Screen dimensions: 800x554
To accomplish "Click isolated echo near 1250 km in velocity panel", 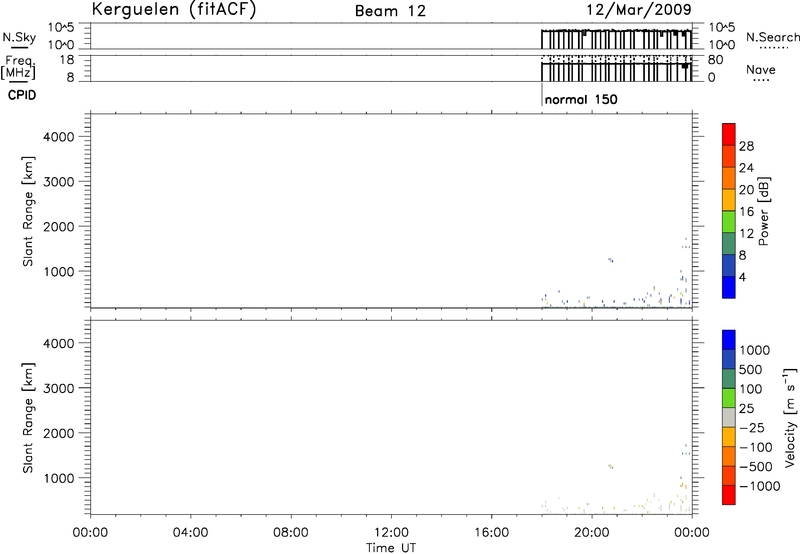I will (610, 466).
